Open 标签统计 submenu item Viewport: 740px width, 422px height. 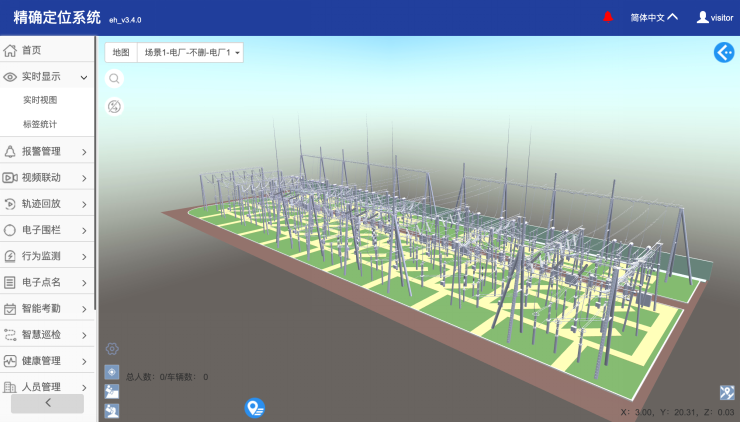point(40,125)
